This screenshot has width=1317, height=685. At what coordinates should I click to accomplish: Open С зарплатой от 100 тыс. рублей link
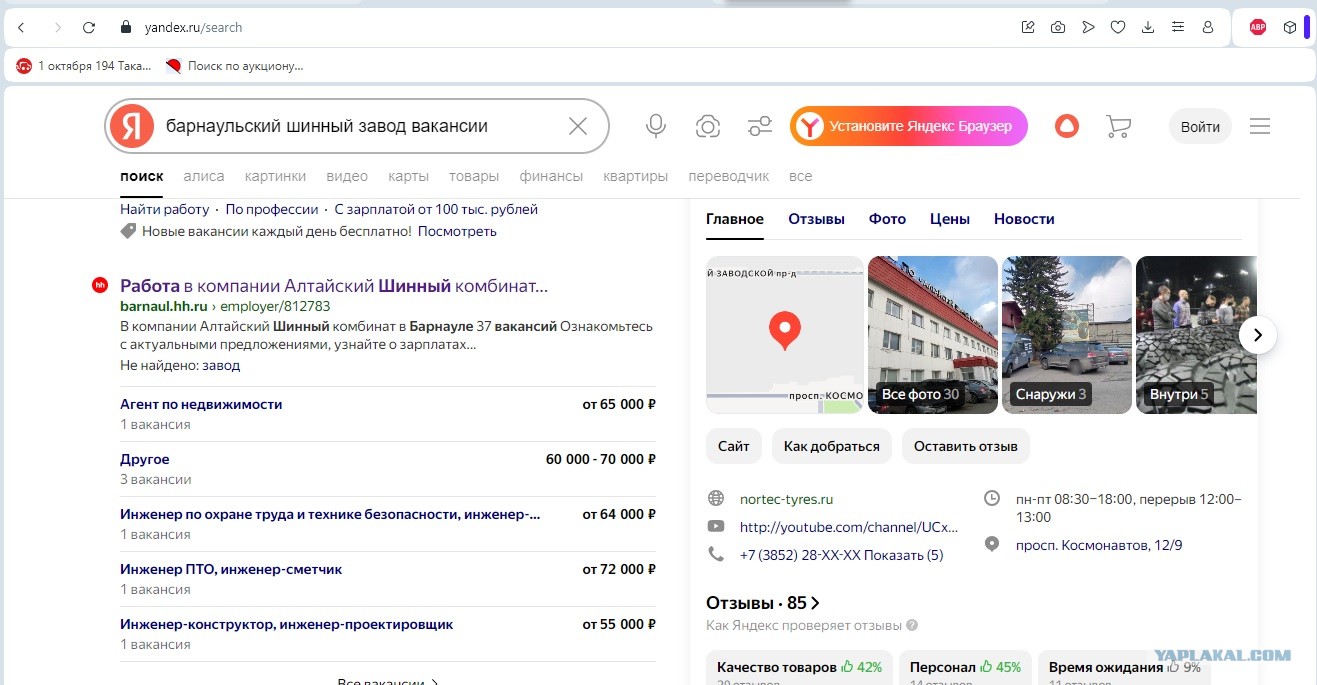pyautogui.click(x=436, y=209)
